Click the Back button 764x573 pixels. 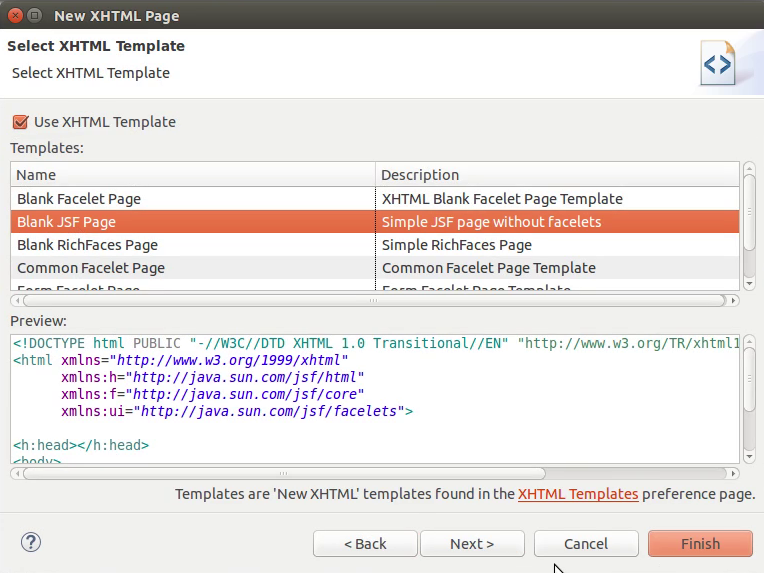pos(365,543)
